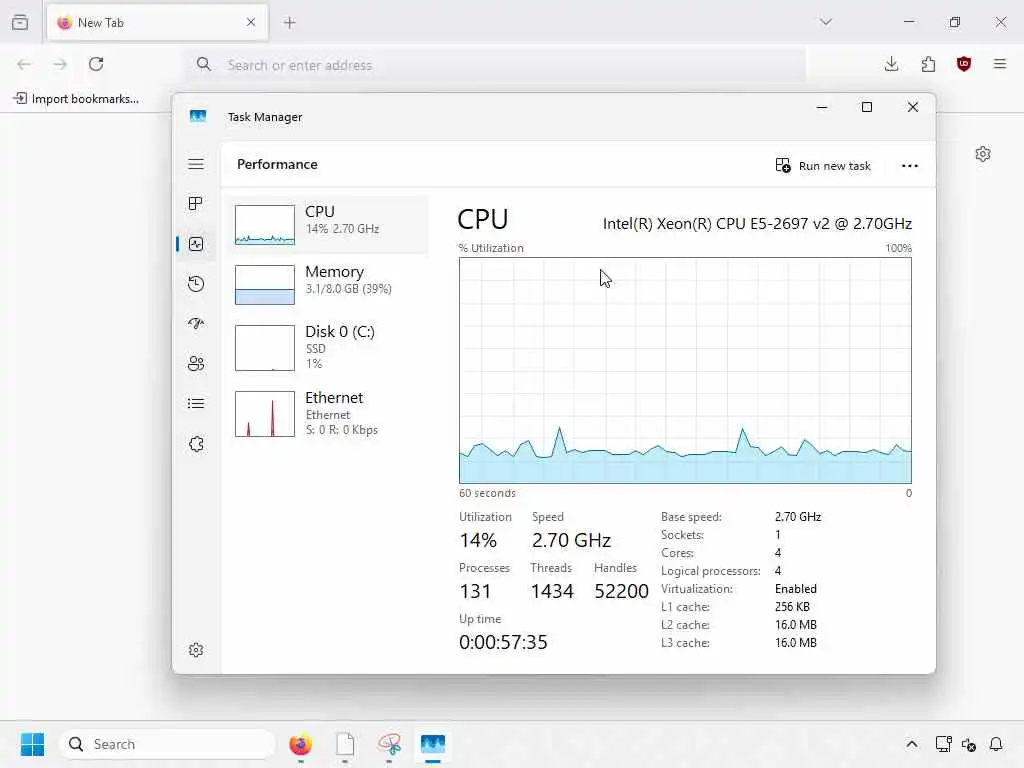Click the up time 0:00:57:35 value

(x=503, y=643)
